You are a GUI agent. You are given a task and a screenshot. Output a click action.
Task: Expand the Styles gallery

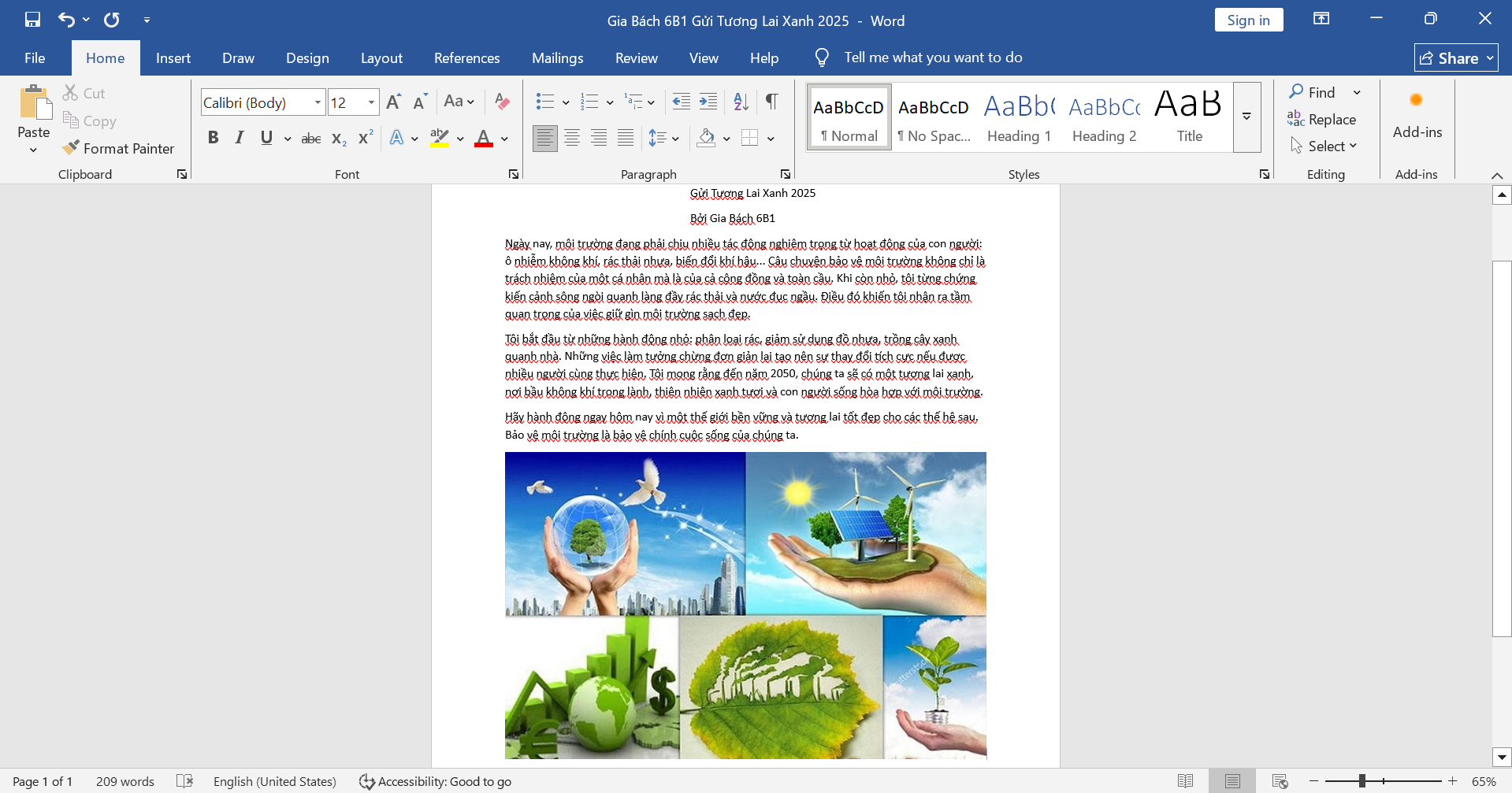coord(1246,117)
